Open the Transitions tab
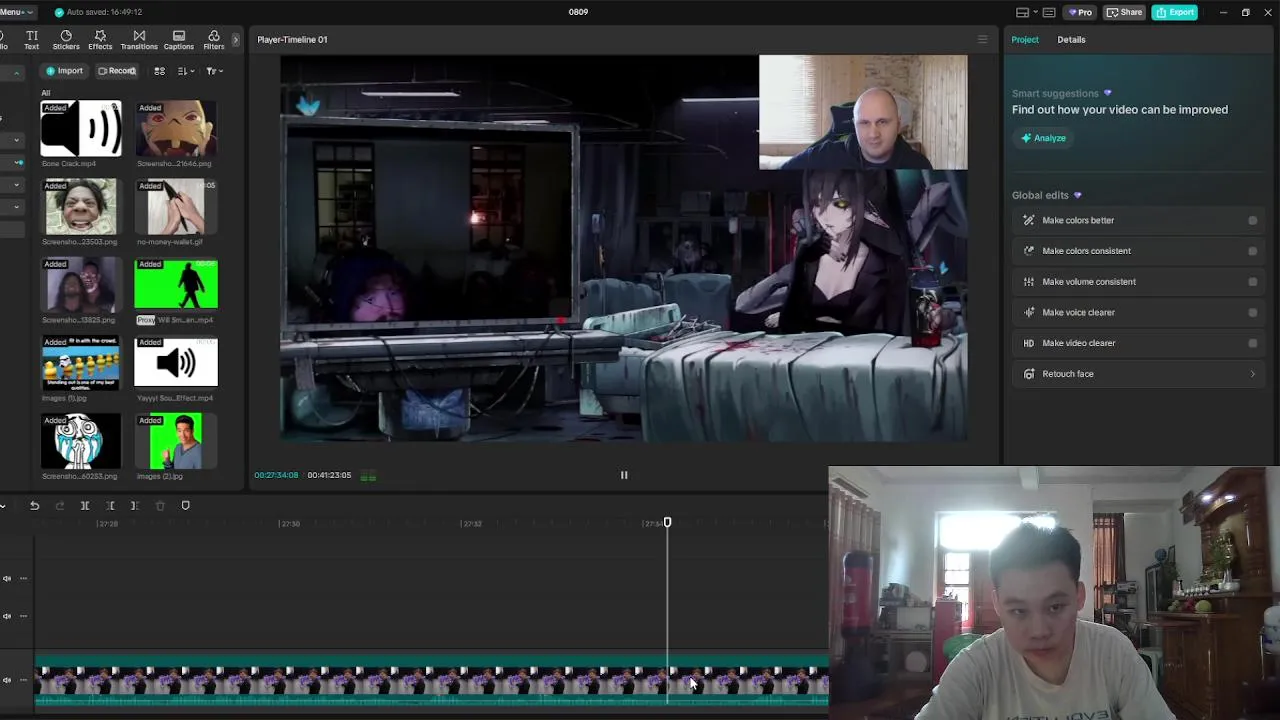1280x720 pixels. [x=139, y=40]
